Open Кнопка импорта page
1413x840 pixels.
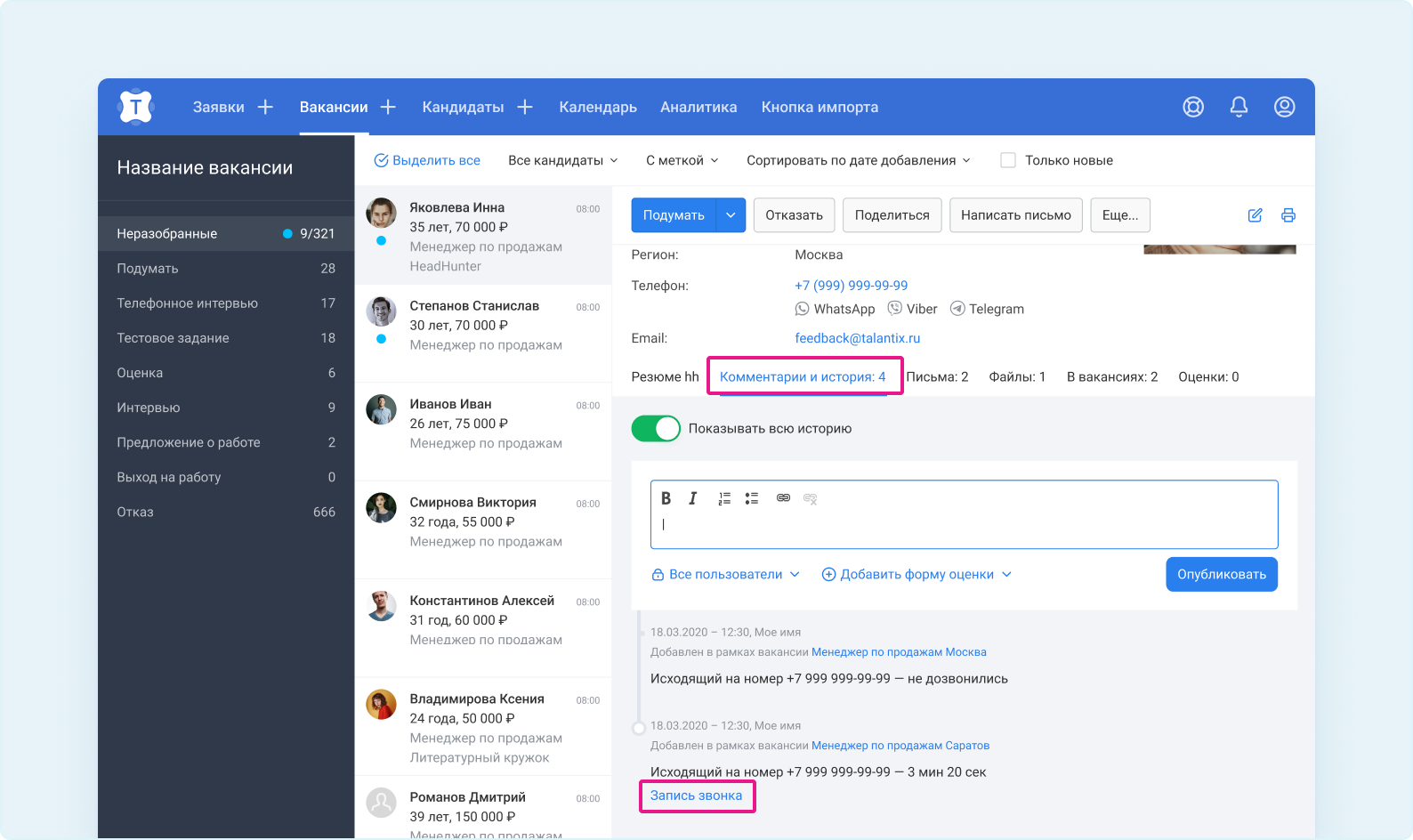tap(820, 107)
